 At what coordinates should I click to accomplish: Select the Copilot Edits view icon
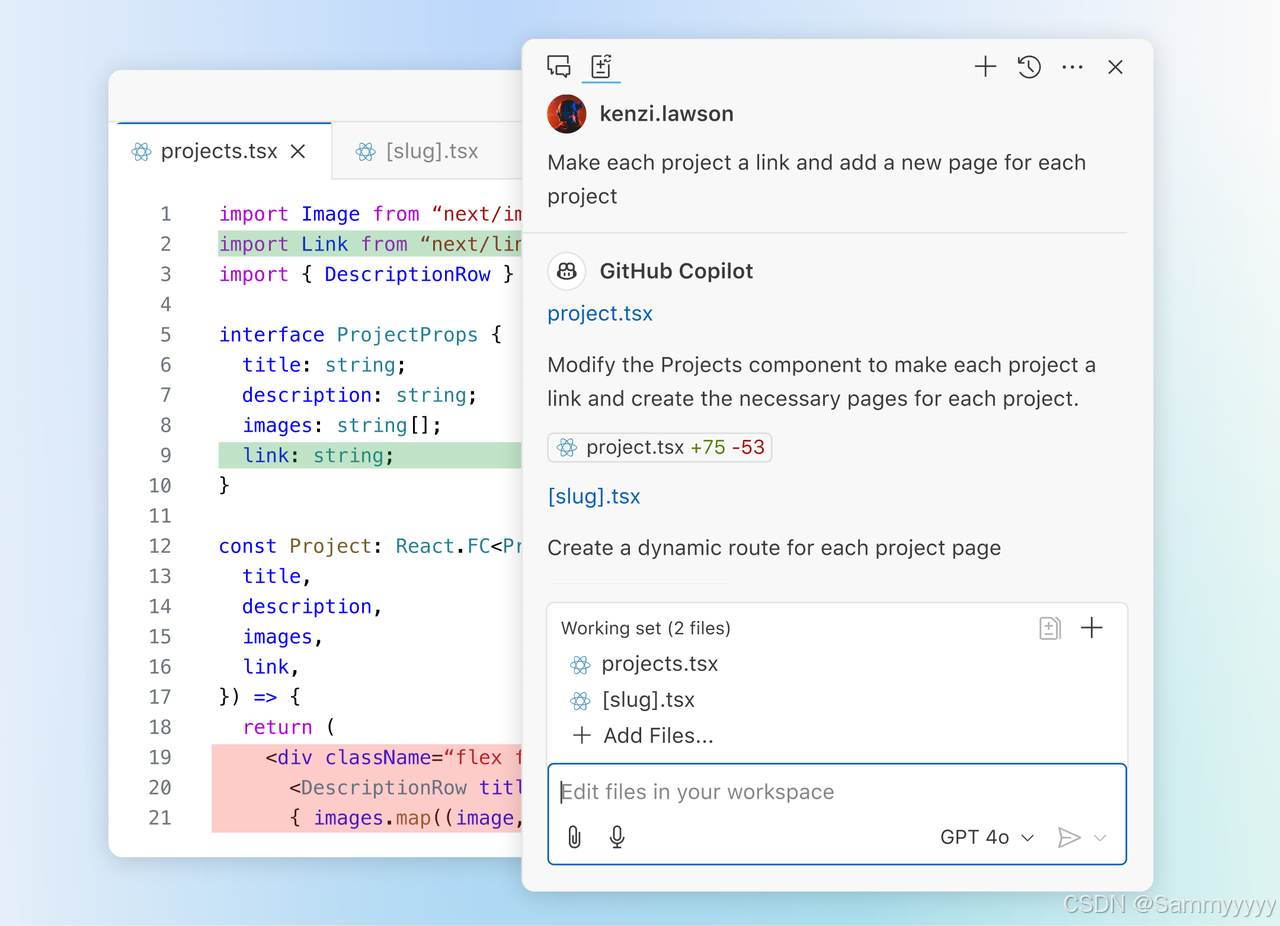(x=601, y=67)
